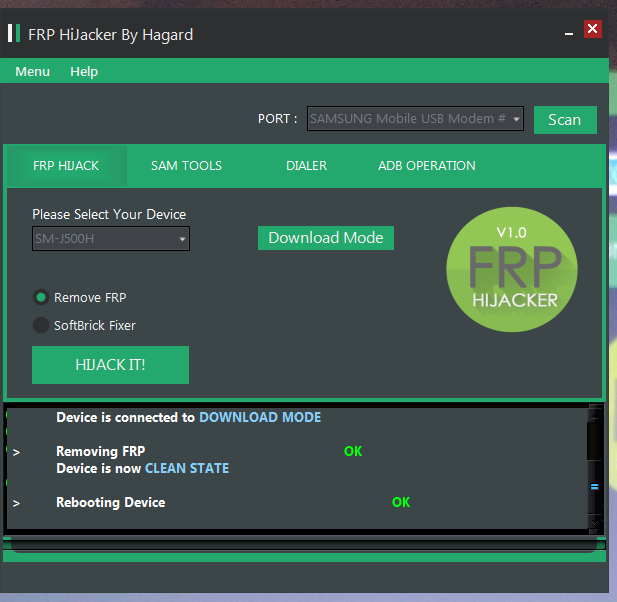Click OK status beside Removing FRP
This screenshot has height=602, width=617.
[x=353, y=451]
